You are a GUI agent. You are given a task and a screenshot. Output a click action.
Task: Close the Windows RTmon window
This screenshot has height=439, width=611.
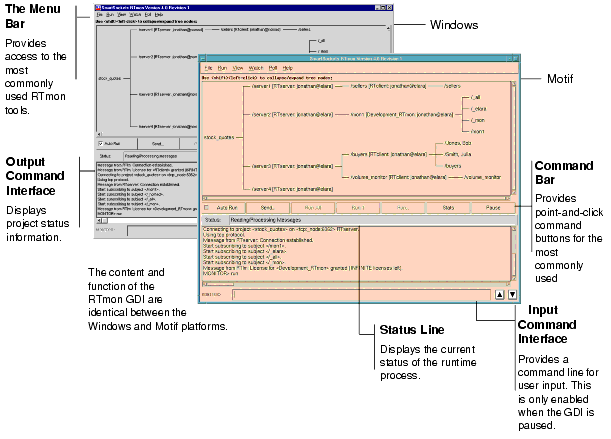tap(390, 7)
